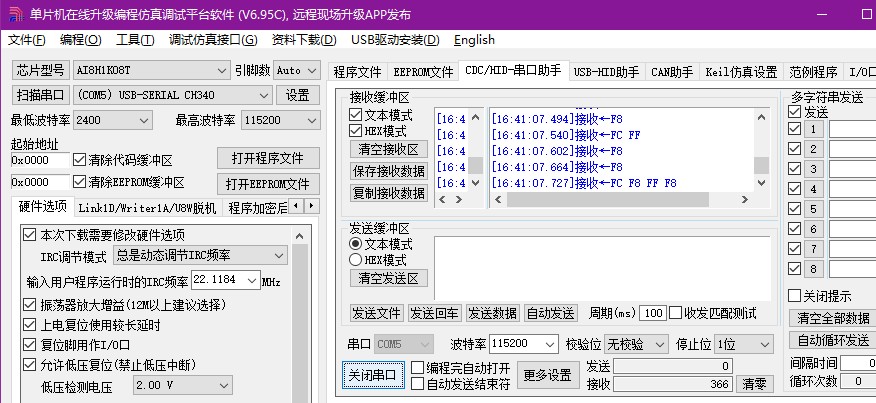
Task: Open the 工具(T) menu
Action: [x=135, y=40]
